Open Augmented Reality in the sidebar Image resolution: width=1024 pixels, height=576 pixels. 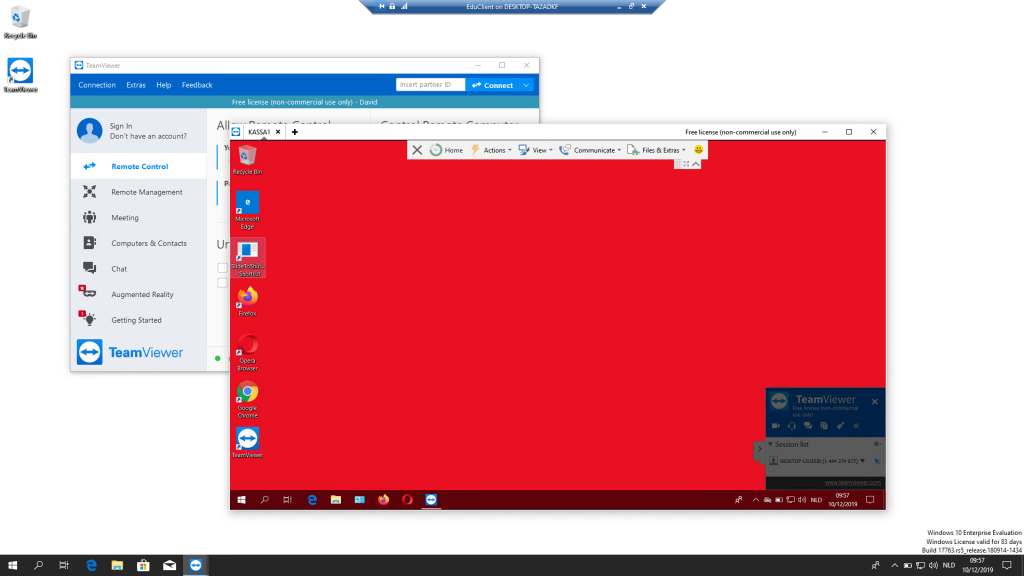point(138,295)
